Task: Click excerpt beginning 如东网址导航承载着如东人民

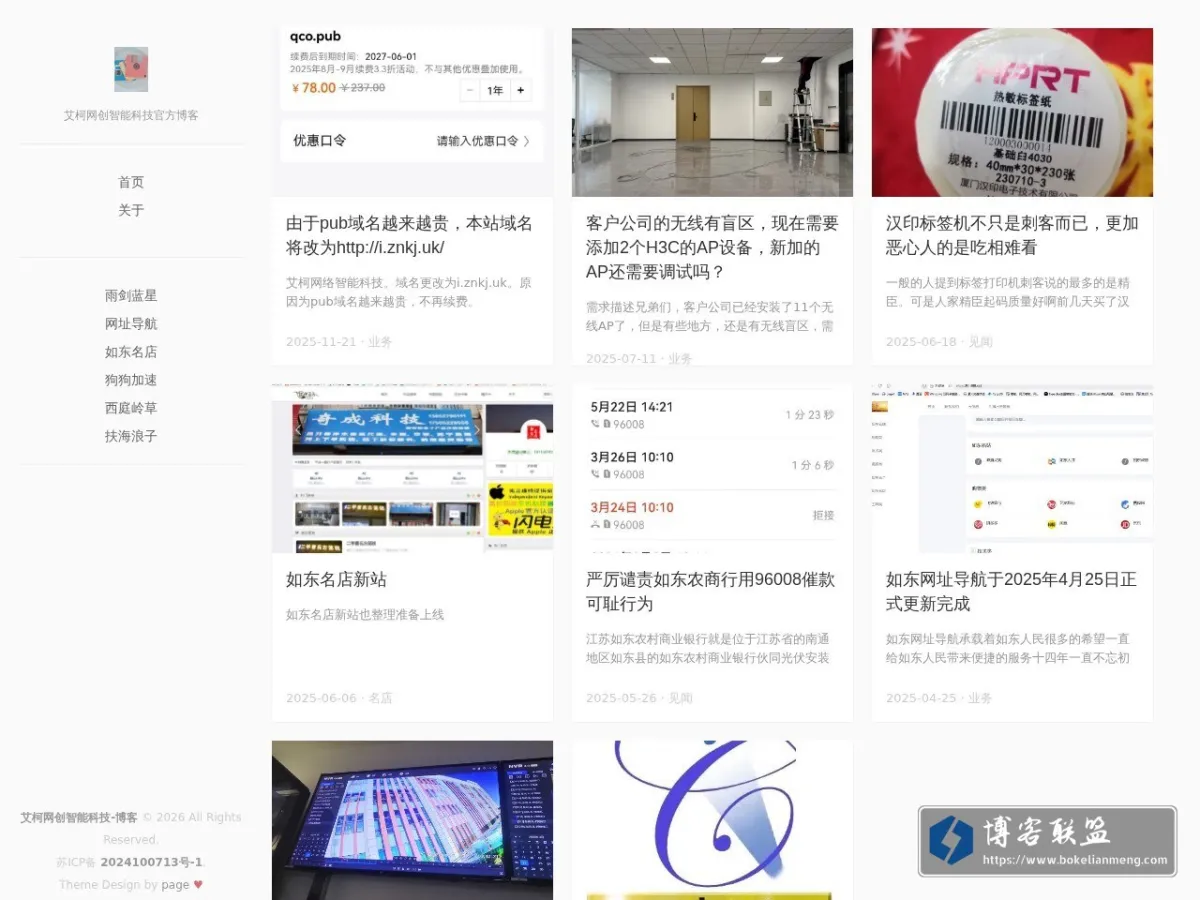Action: click(x=1008, y=648)
